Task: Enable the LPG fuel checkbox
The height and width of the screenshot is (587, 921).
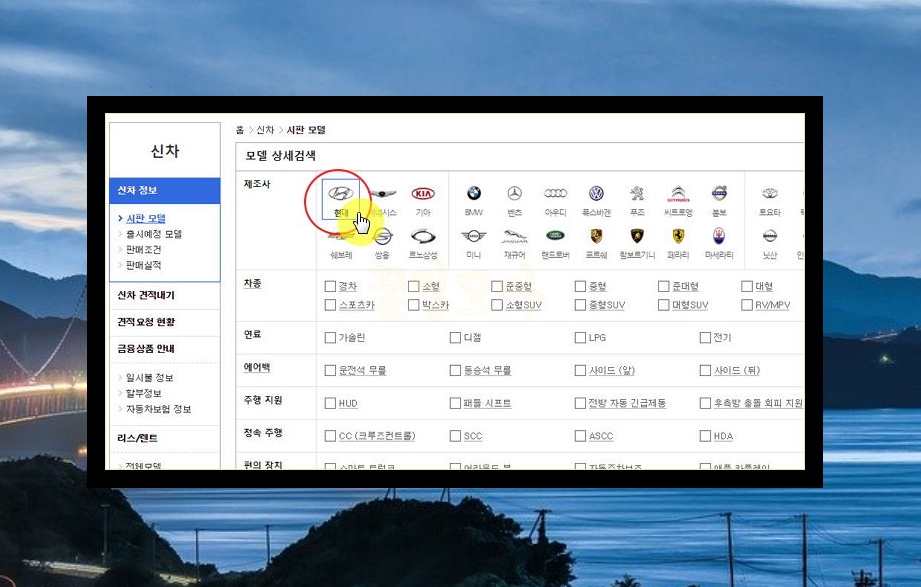Action: pos(580,338)
